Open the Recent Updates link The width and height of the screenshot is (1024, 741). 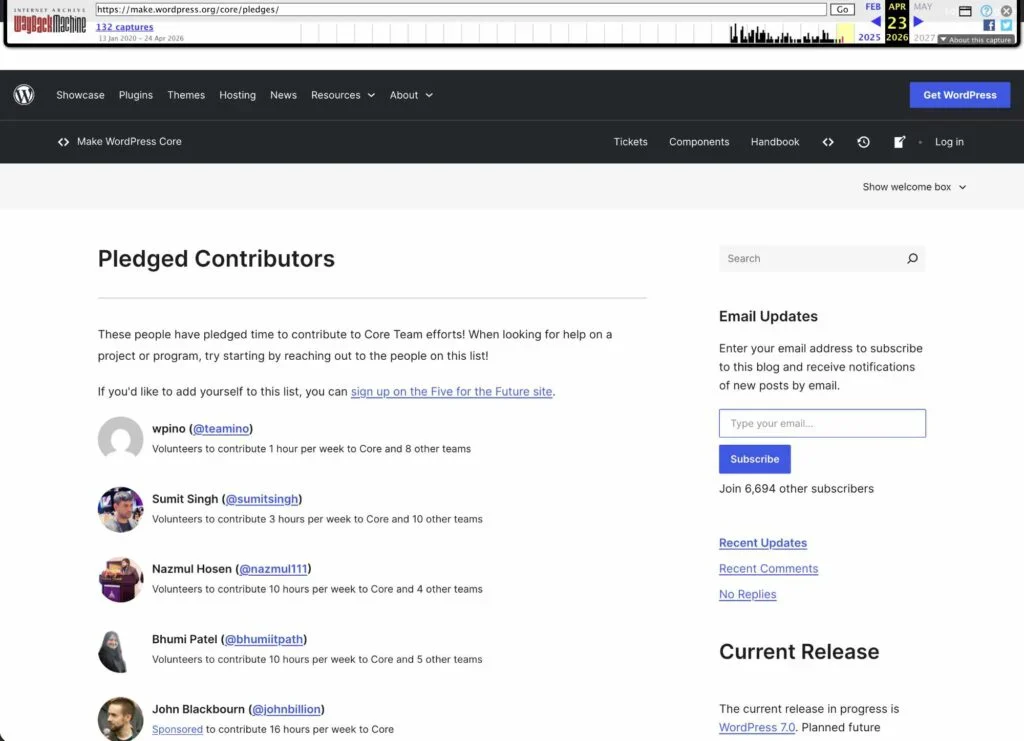pos(763,543)
